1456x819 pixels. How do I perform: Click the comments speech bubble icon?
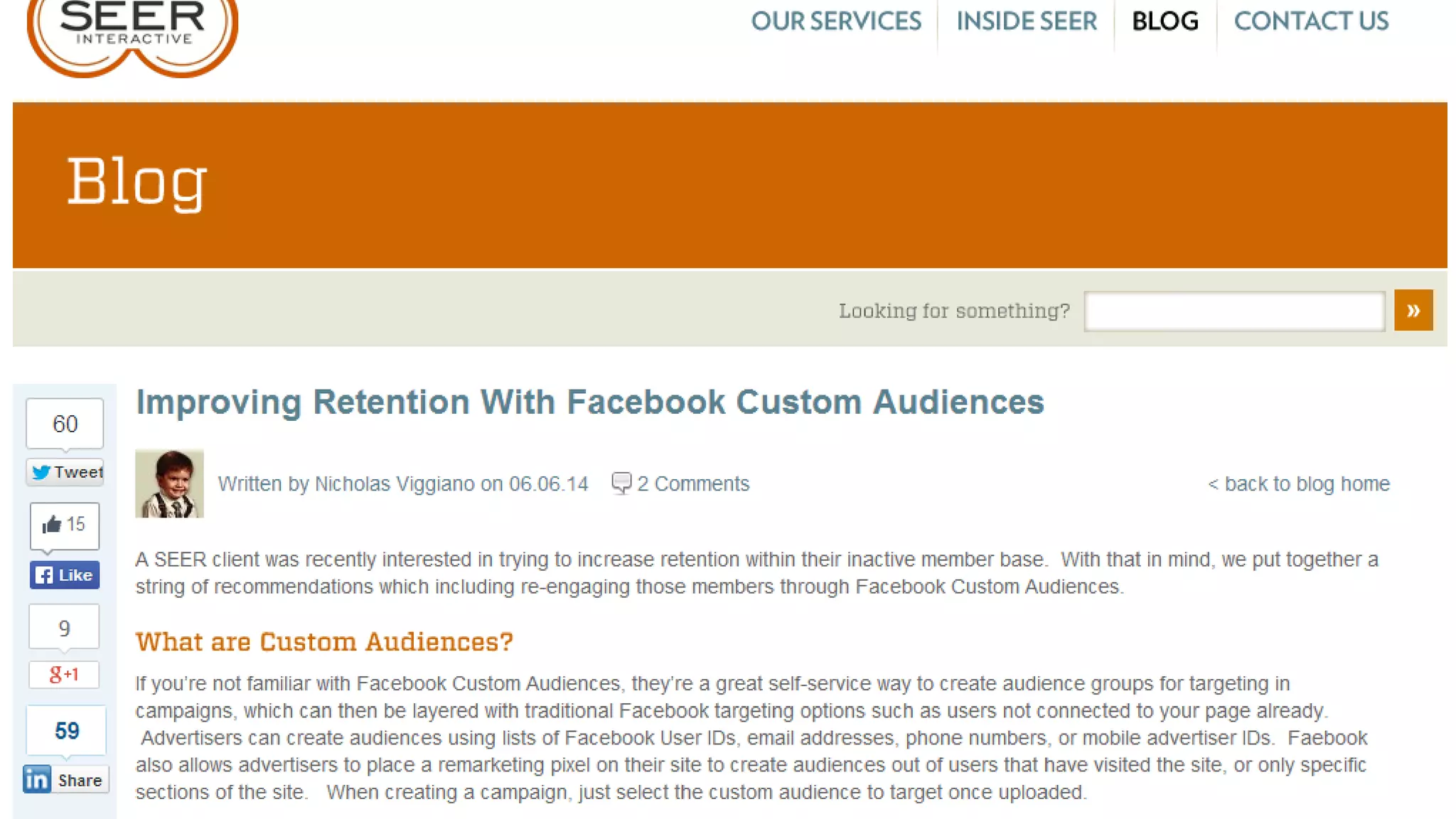(621, 483)
